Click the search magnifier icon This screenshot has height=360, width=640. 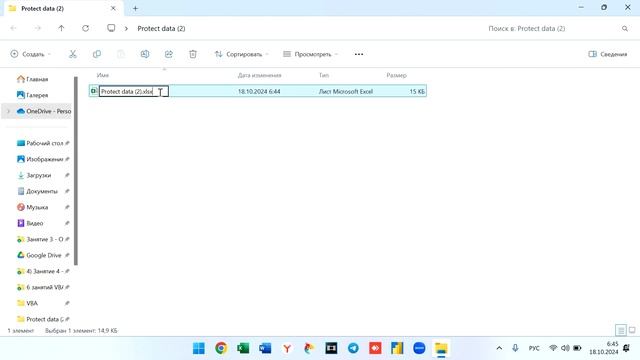625,29
